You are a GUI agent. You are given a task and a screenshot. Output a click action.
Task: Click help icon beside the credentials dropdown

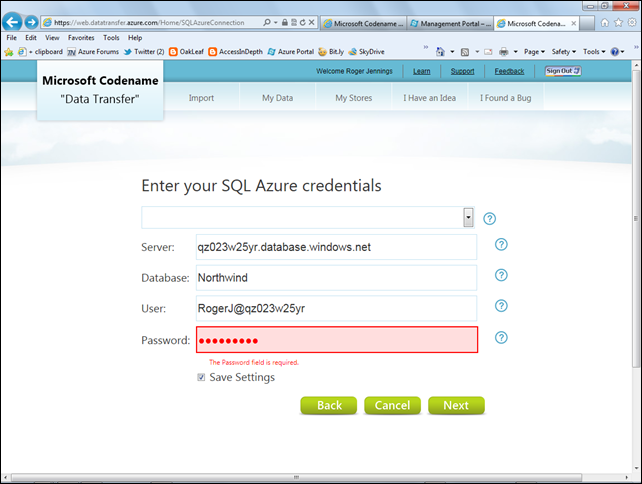click(490, 218)
